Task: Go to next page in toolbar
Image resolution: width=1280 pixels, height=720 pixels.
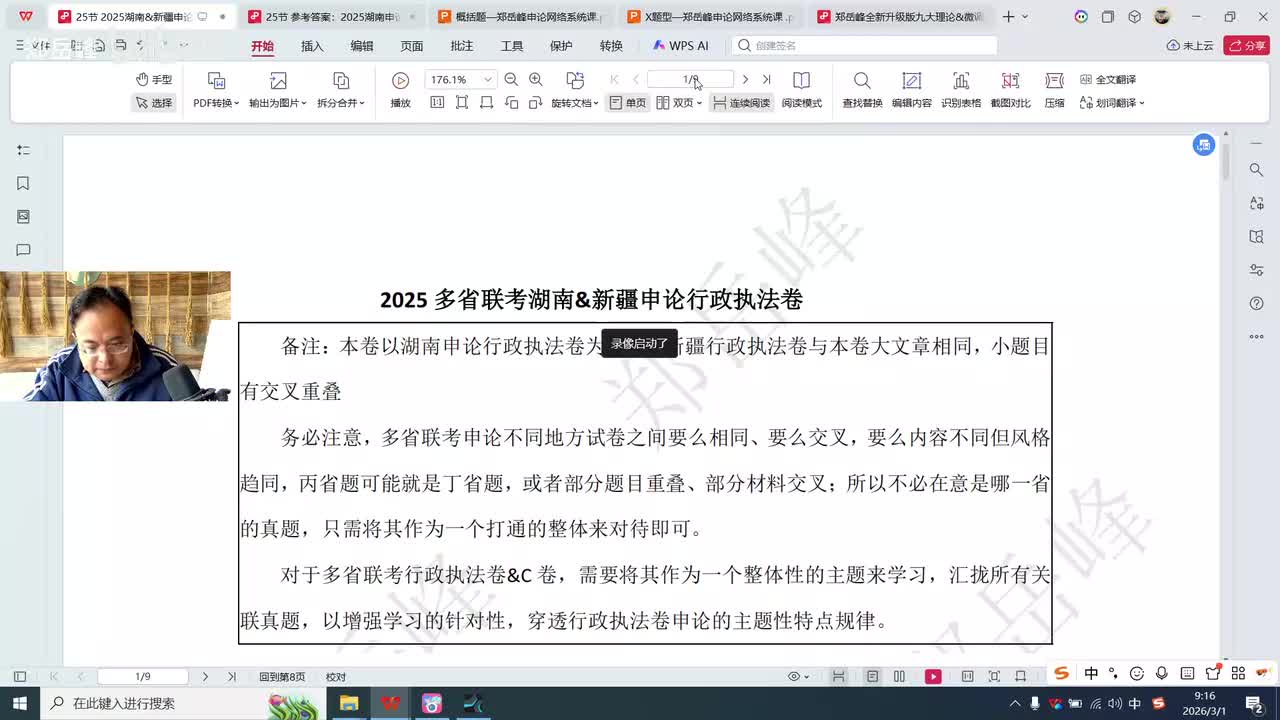Action: [x=745, y=79]
